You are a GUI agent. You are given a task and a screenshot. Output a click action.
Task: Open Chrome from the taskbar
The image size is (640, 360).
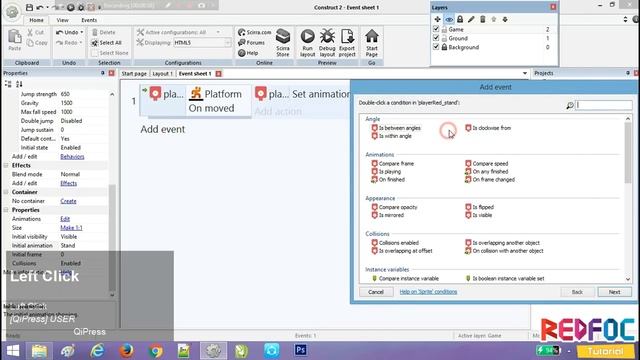pyautogui.click(x=156, y=350)
